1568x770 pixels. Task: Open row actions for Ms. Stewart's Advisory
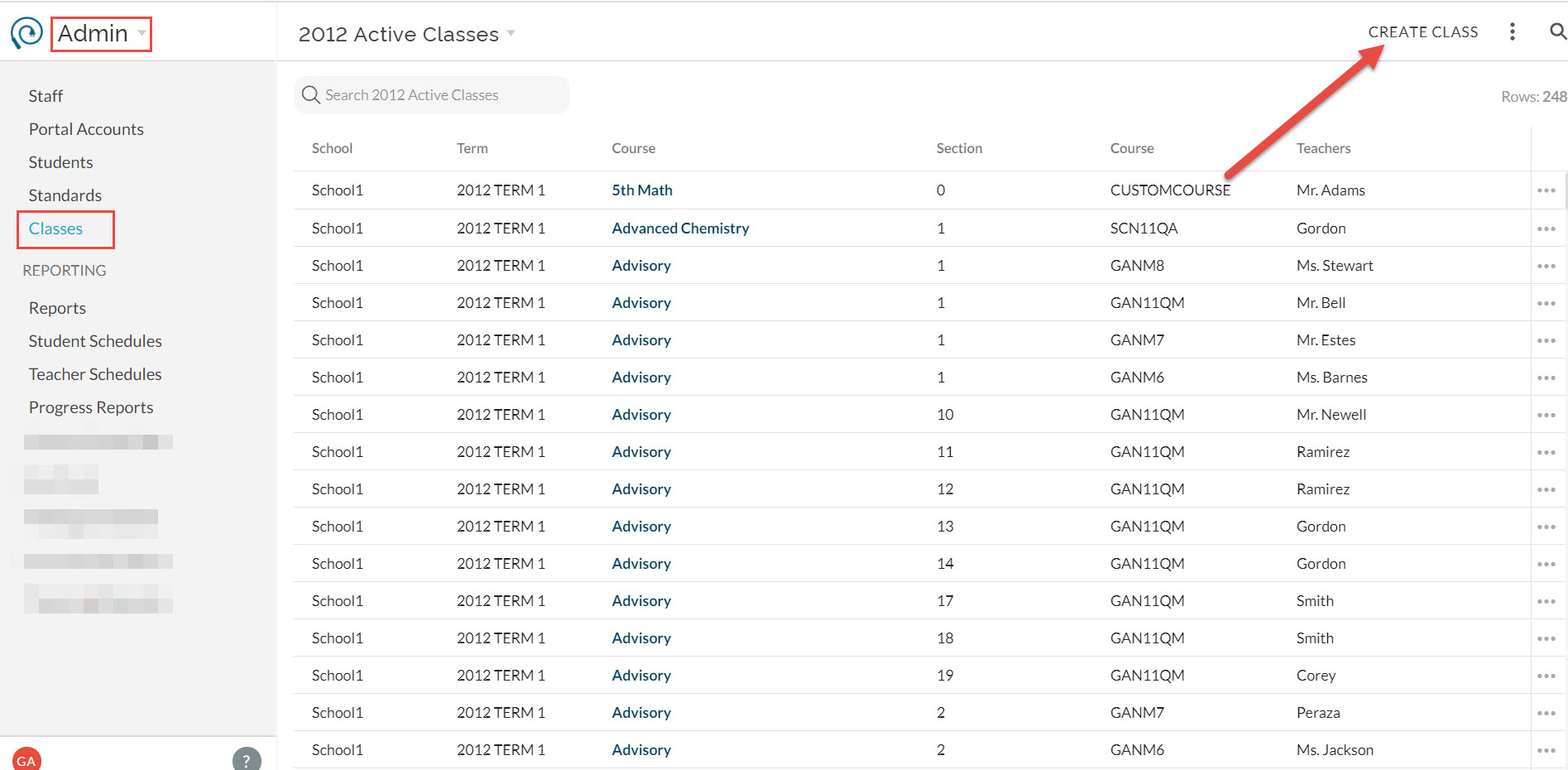point(1546,266)
